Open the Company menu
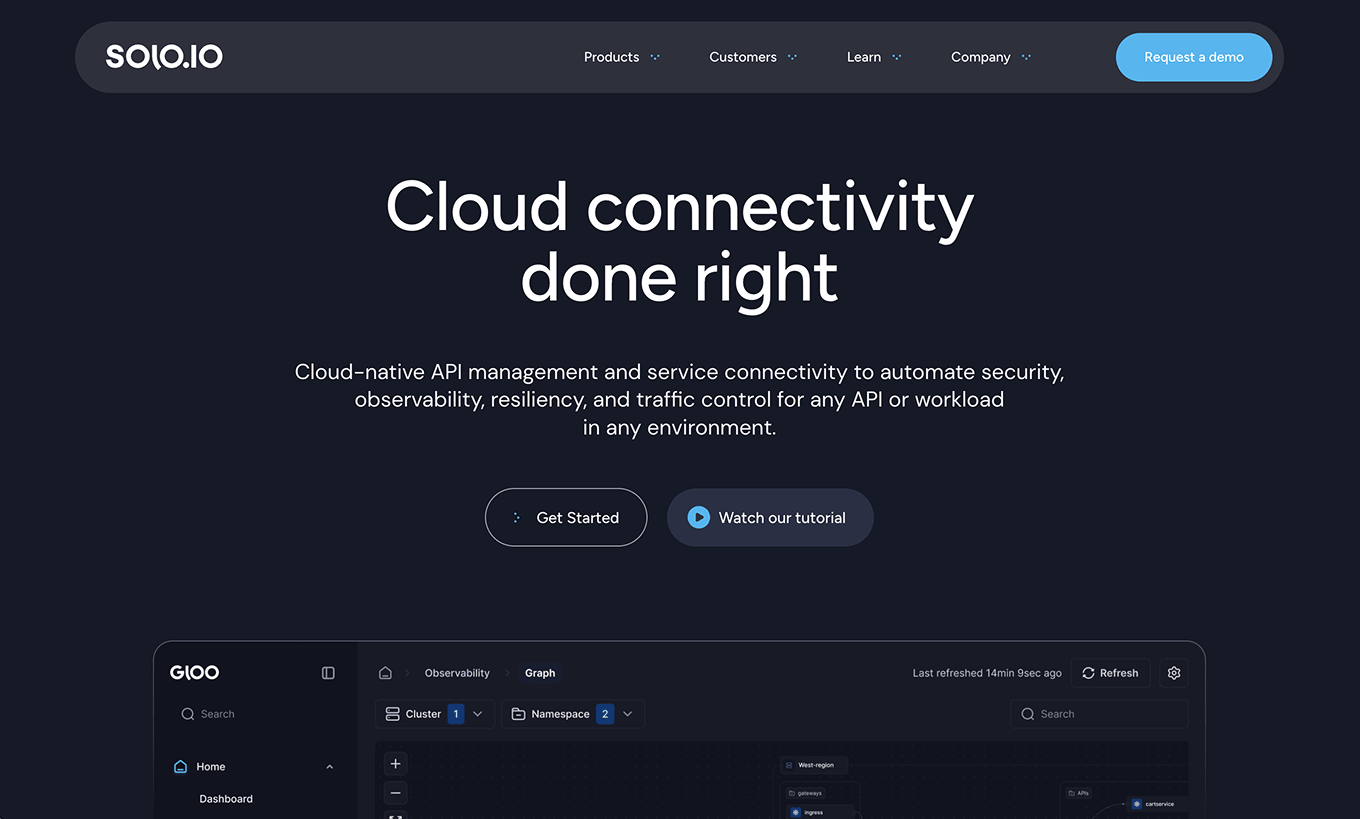The image size is (1360, 819). pyautogui.click(x=991, y=57)
